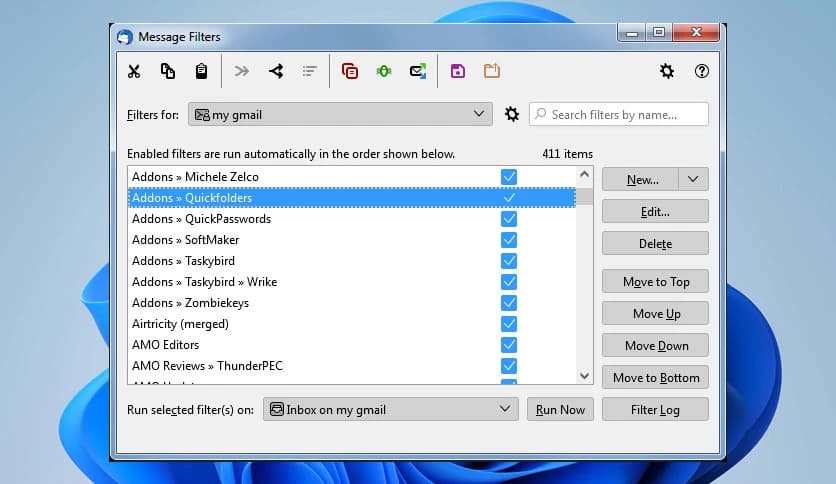Select 'Addons » Quickfolders' filter row
The image size is (836, 484).
click(352, 198)
